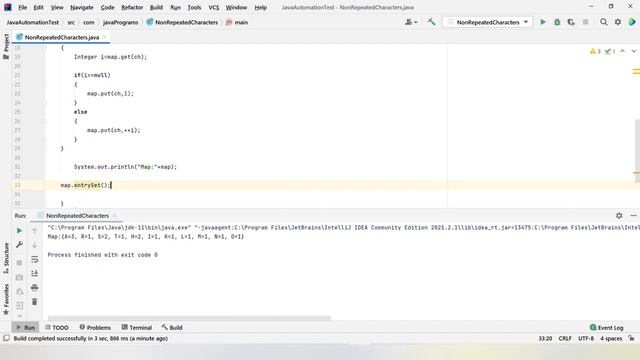Start debugging with the bug icon
640x360 pixels.
557,22
